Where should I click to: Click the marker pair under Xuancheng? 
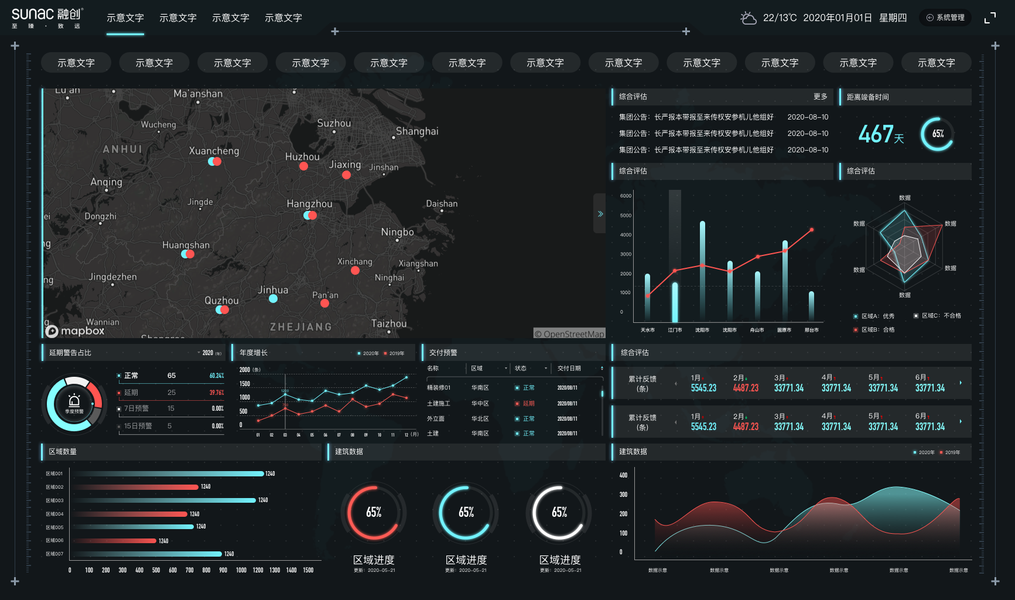click(x=214, y=161)
